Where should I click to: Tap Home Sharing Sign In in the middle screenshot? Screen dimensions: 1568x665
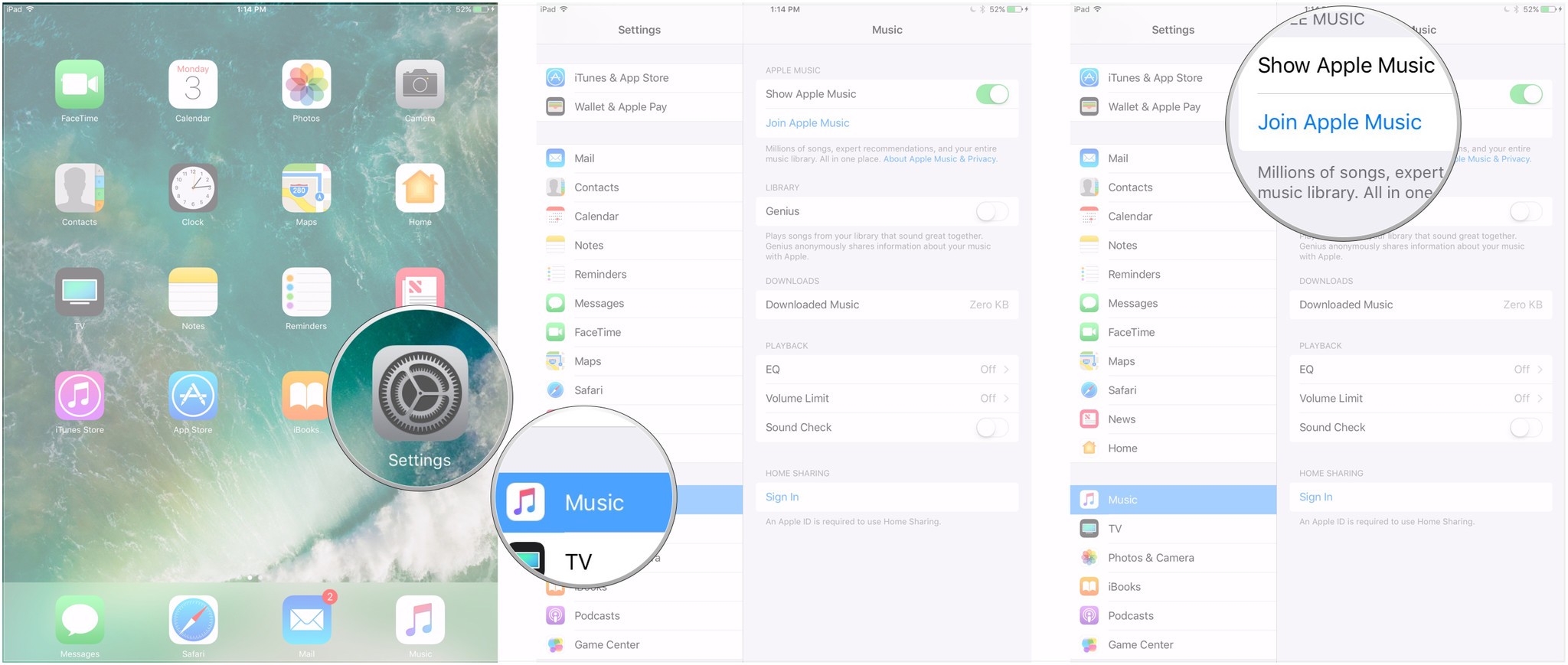pyautogui.click(x=782, y=497)
